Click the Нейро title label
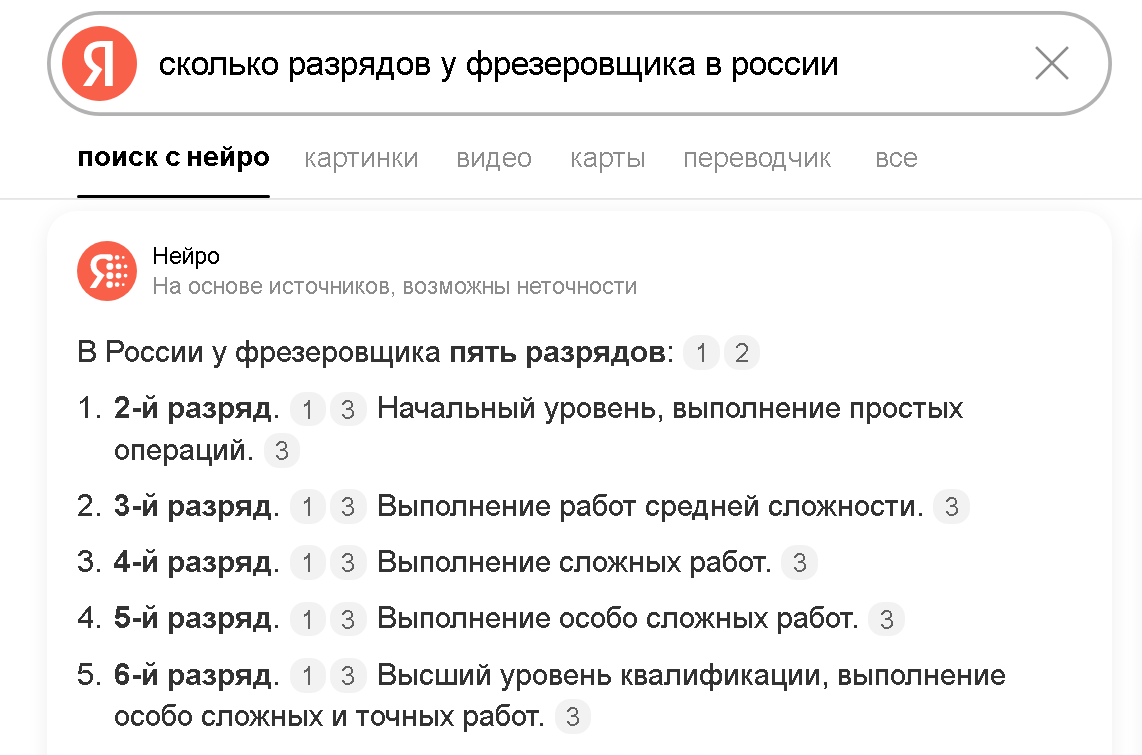This screenshot has width=1142, height=755. pos(186,257)
